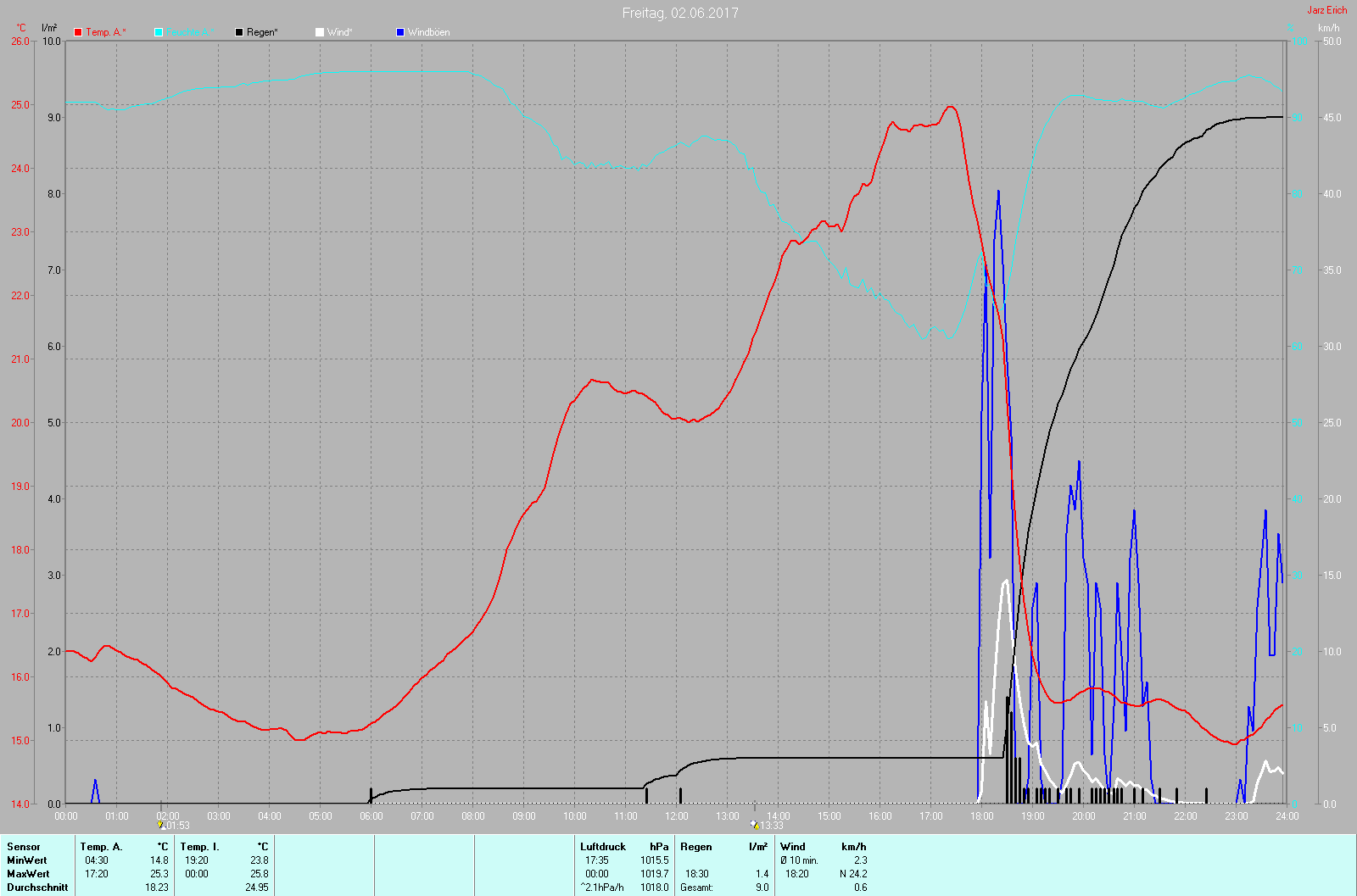
Task: Click the 'Temp. I.' column header in table
Action: pyautogui.click(x=199, y=847)
